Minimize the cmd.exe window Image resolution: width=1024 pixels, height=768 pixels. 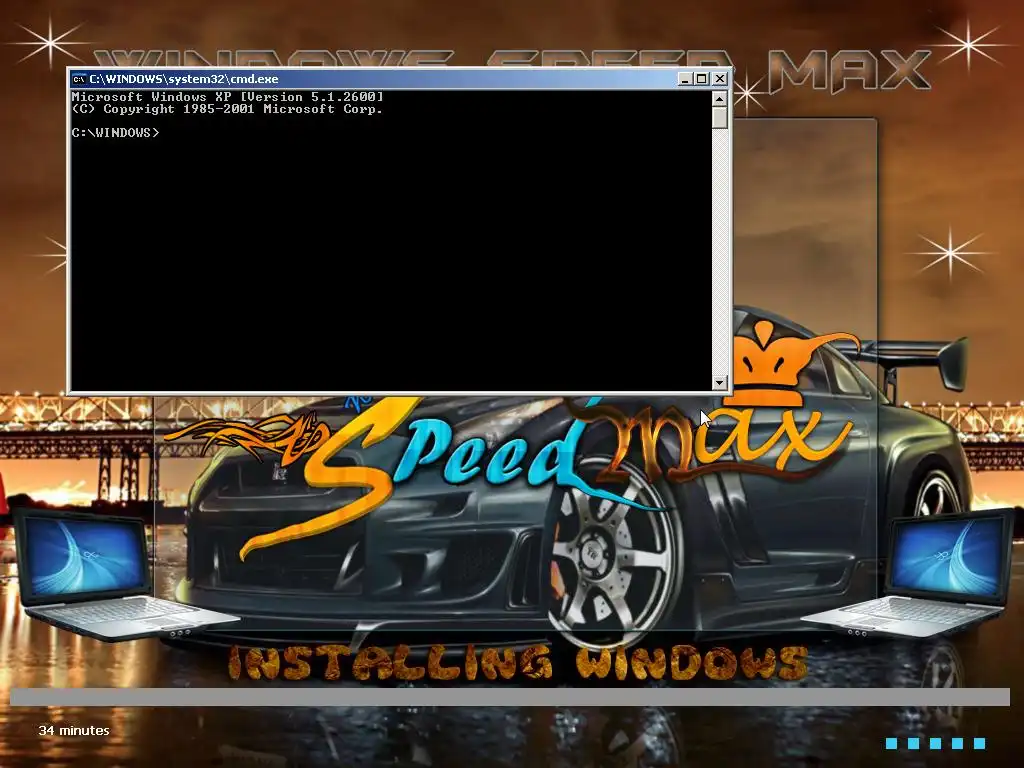[x=685, y=79]
